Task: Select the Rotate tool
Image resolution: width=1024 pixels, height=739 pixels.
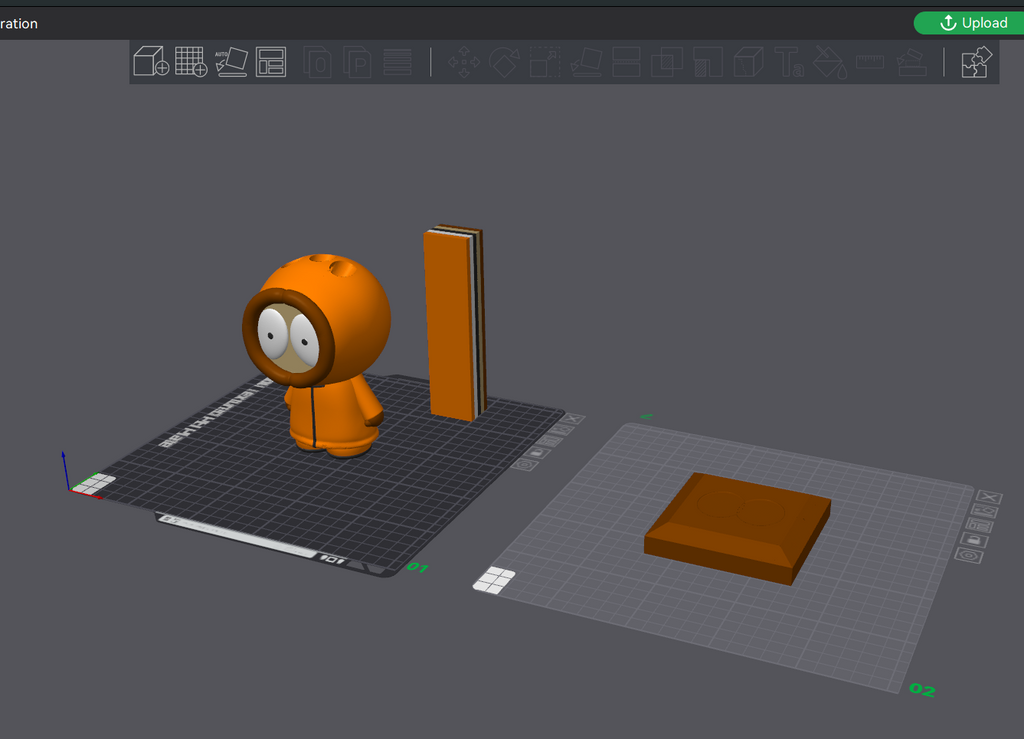Action: pos(504,62)
